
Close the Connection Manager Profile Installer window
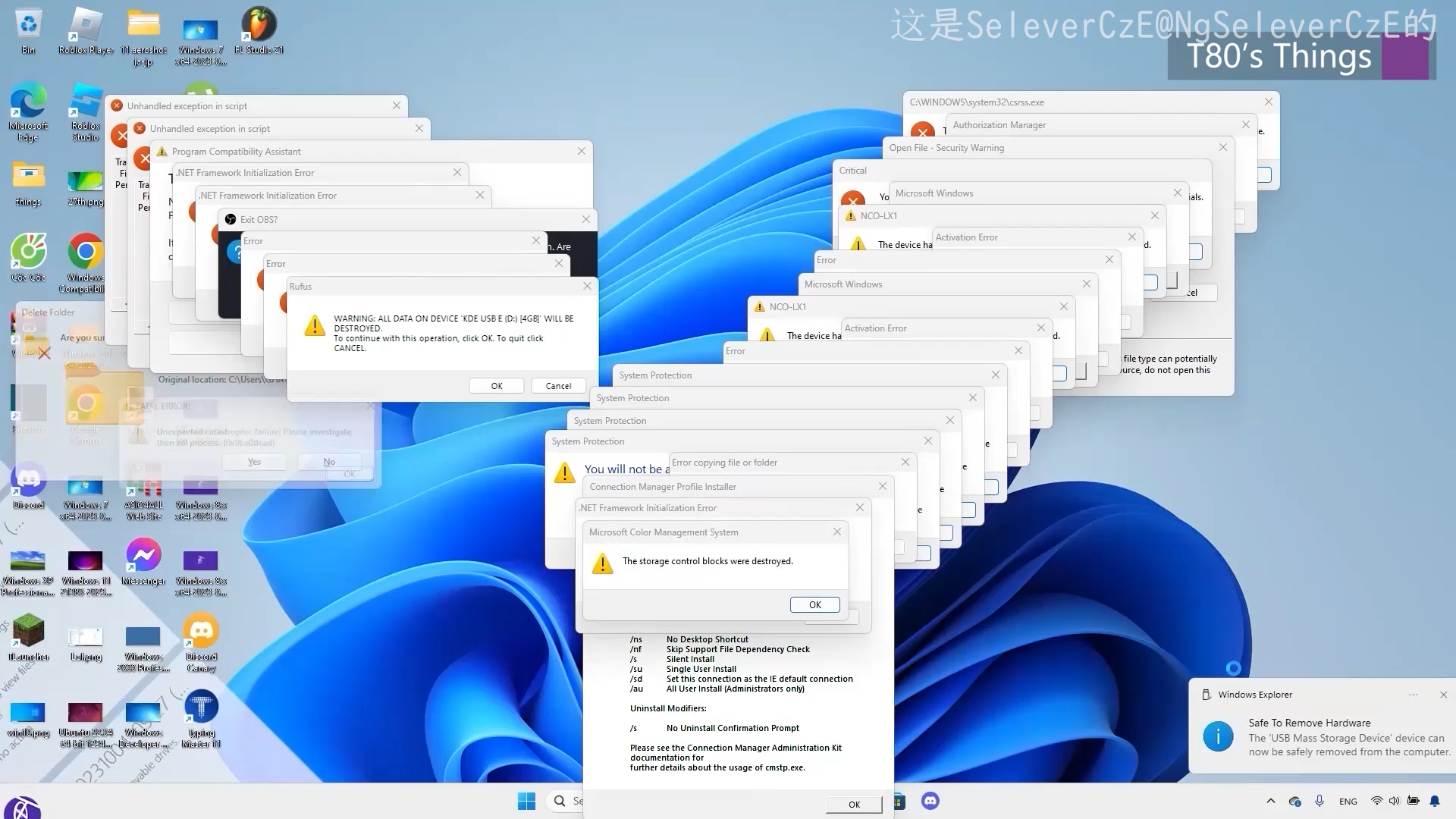point(883,486)
